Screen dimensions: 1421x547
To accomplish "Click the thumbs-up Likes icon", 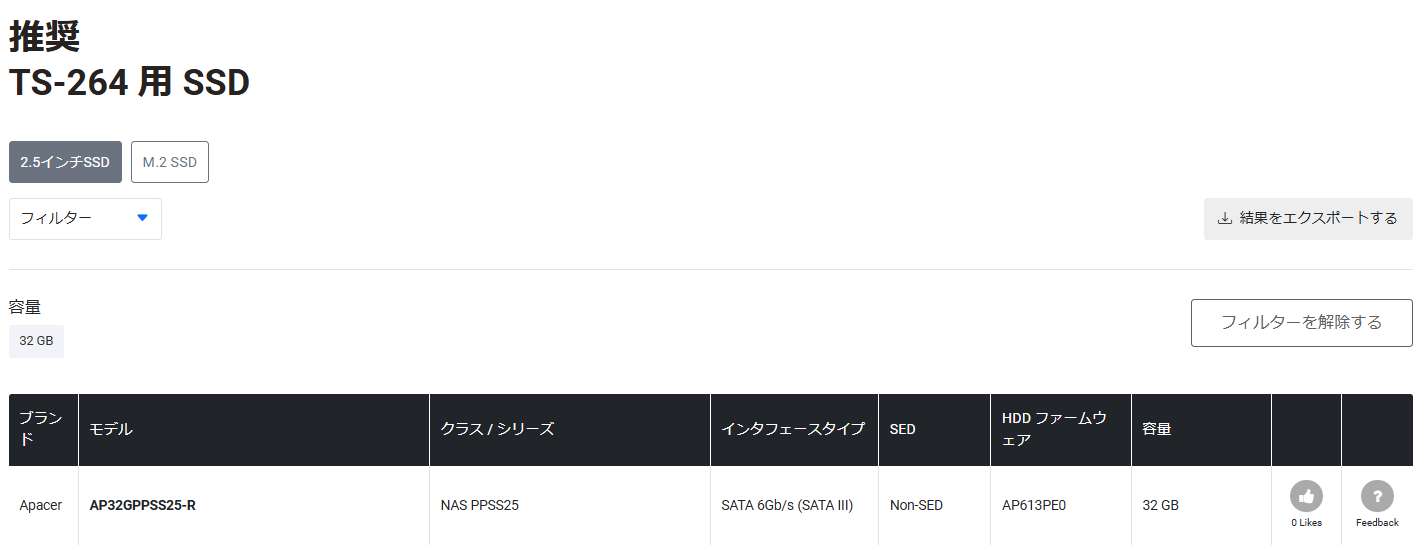I will click(x=1306, y=496).
